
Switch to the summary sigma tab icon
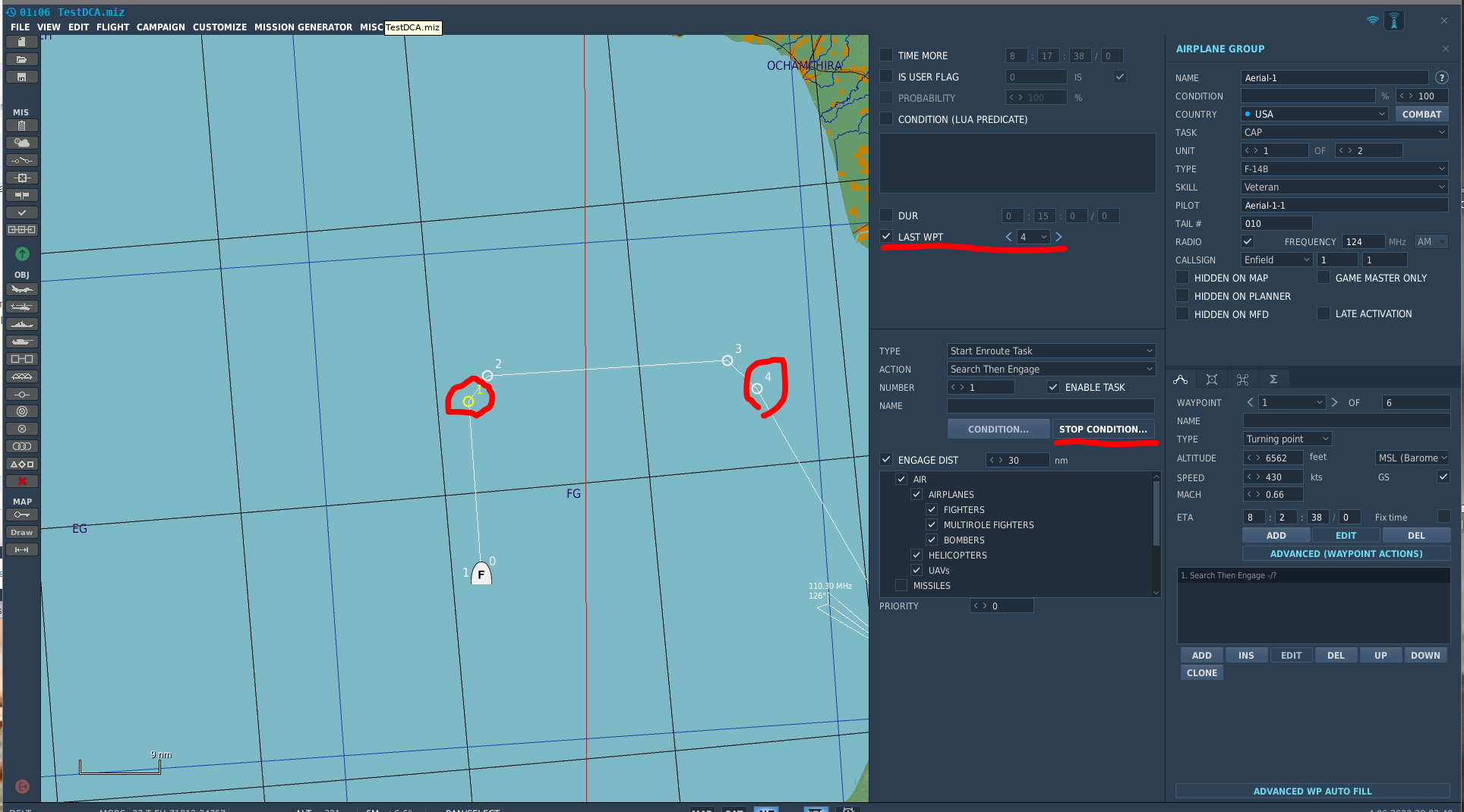tap(1273, 379)
